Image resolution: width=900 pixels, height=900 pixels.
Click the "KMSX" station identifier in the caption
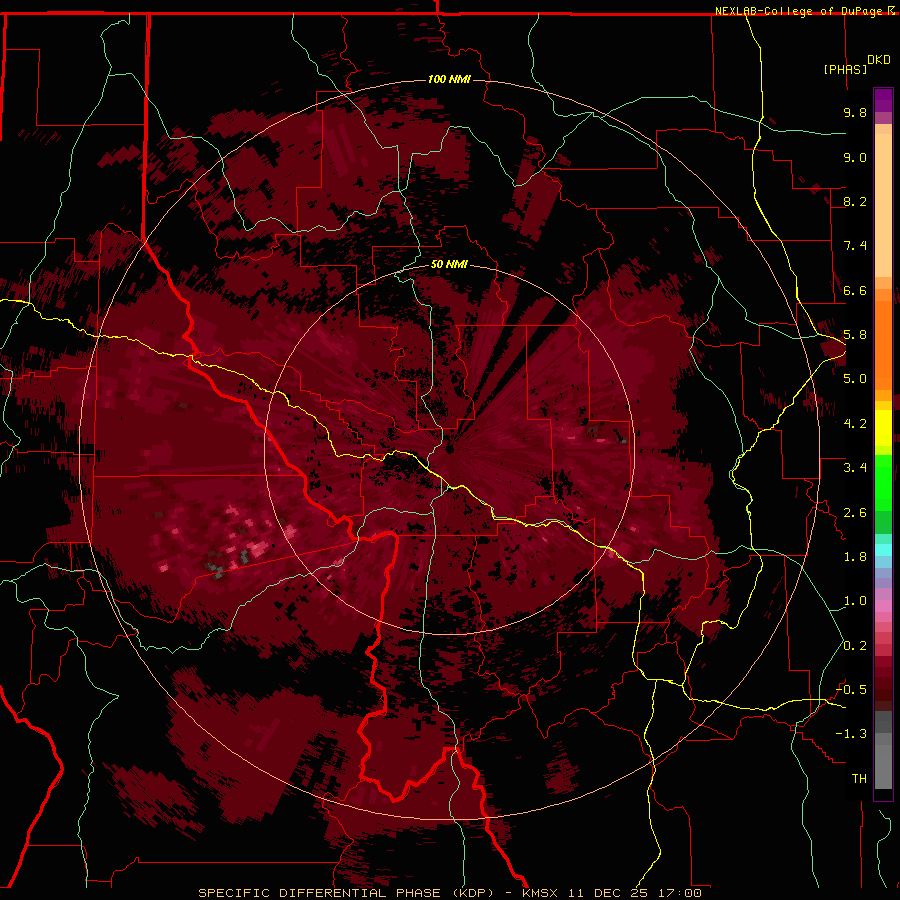point(540,893)
